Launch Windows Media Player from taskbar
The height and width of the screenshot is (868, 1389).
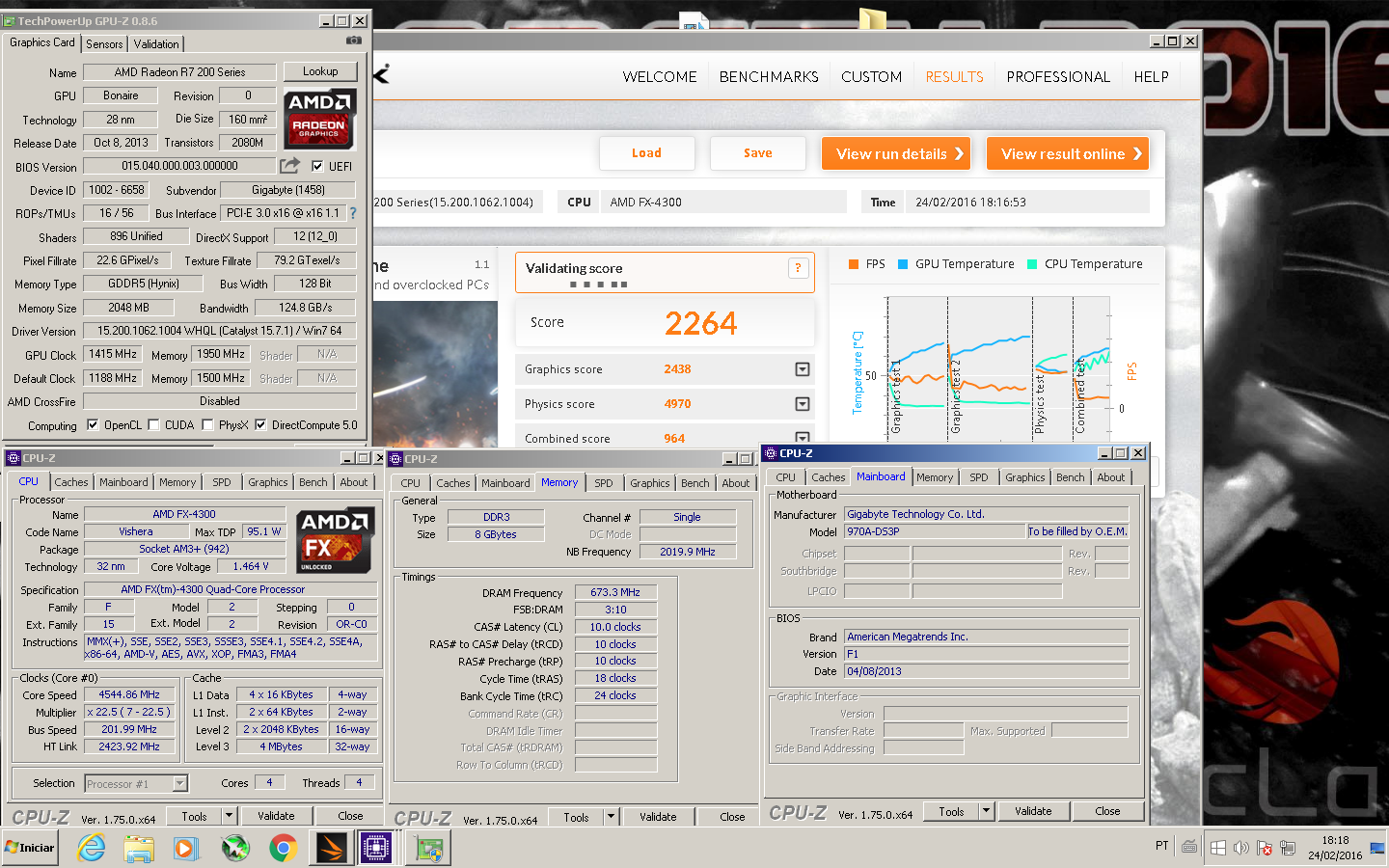[x=186, y=848]
